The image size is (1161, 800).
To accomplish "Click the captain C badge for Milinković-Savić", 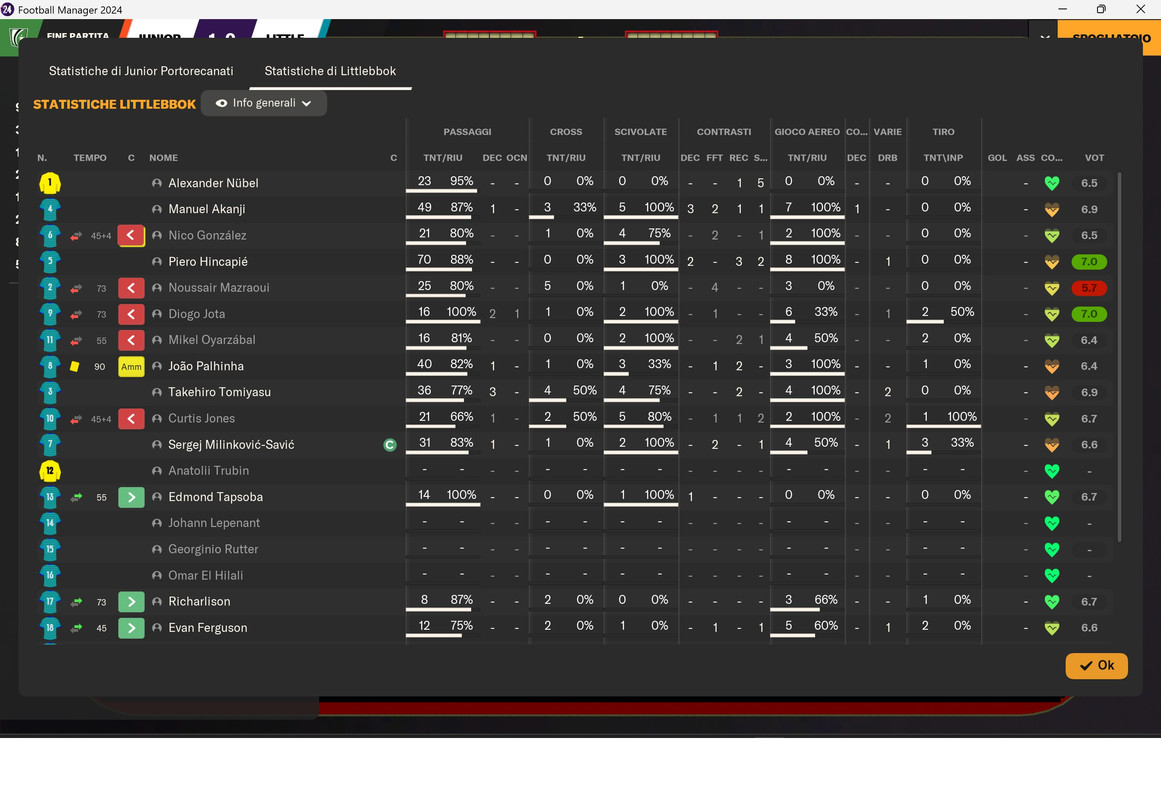I will [390, 444].
